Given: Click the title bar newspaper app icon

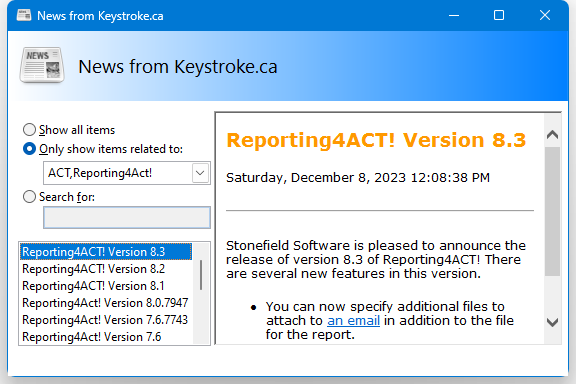Looking at the screenshot, I should point(24,15).
